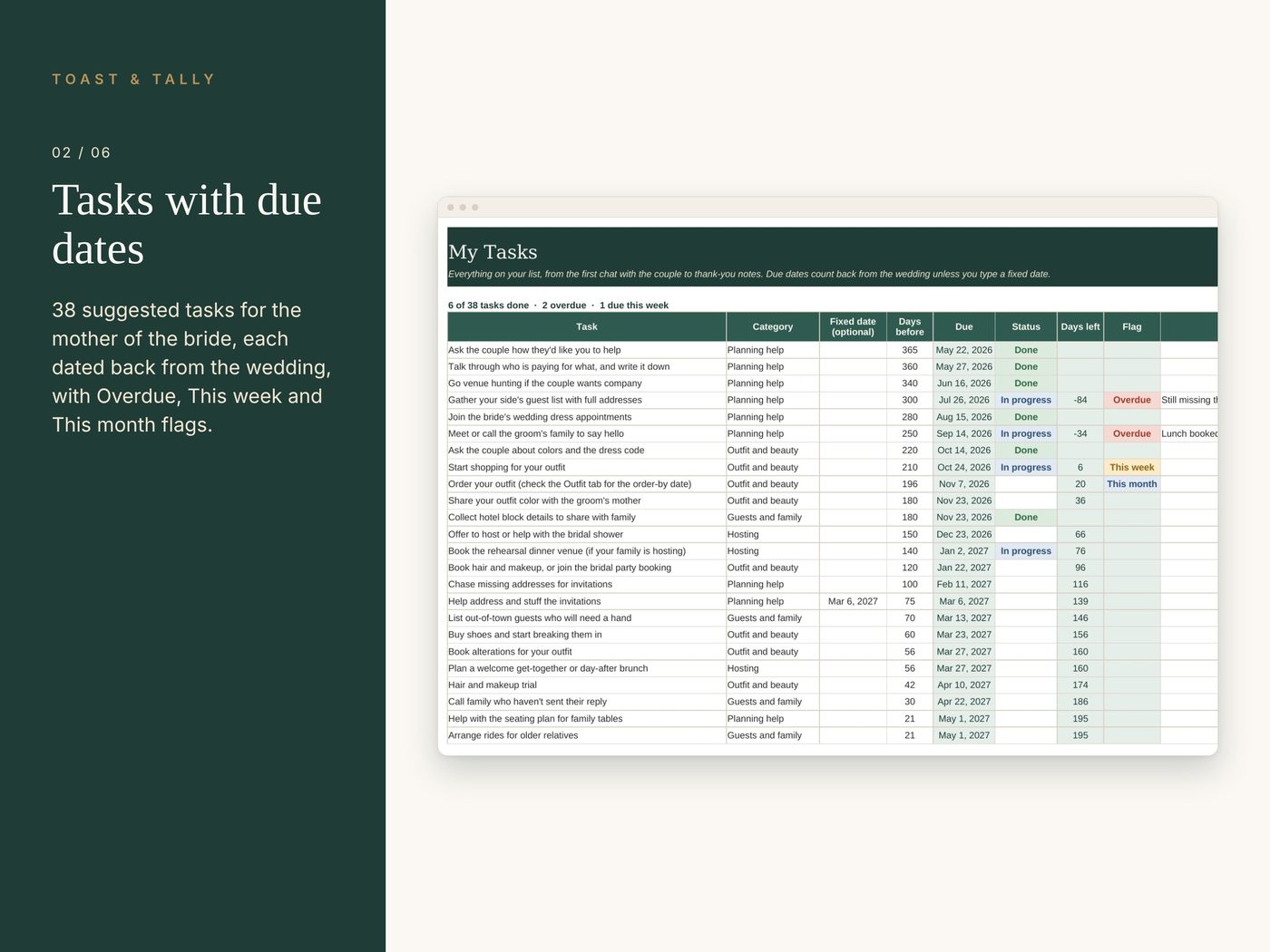
Task: Click In progress status for rehearsal dinner venue
Action: pyautogui.click(x=1026, y=551)
